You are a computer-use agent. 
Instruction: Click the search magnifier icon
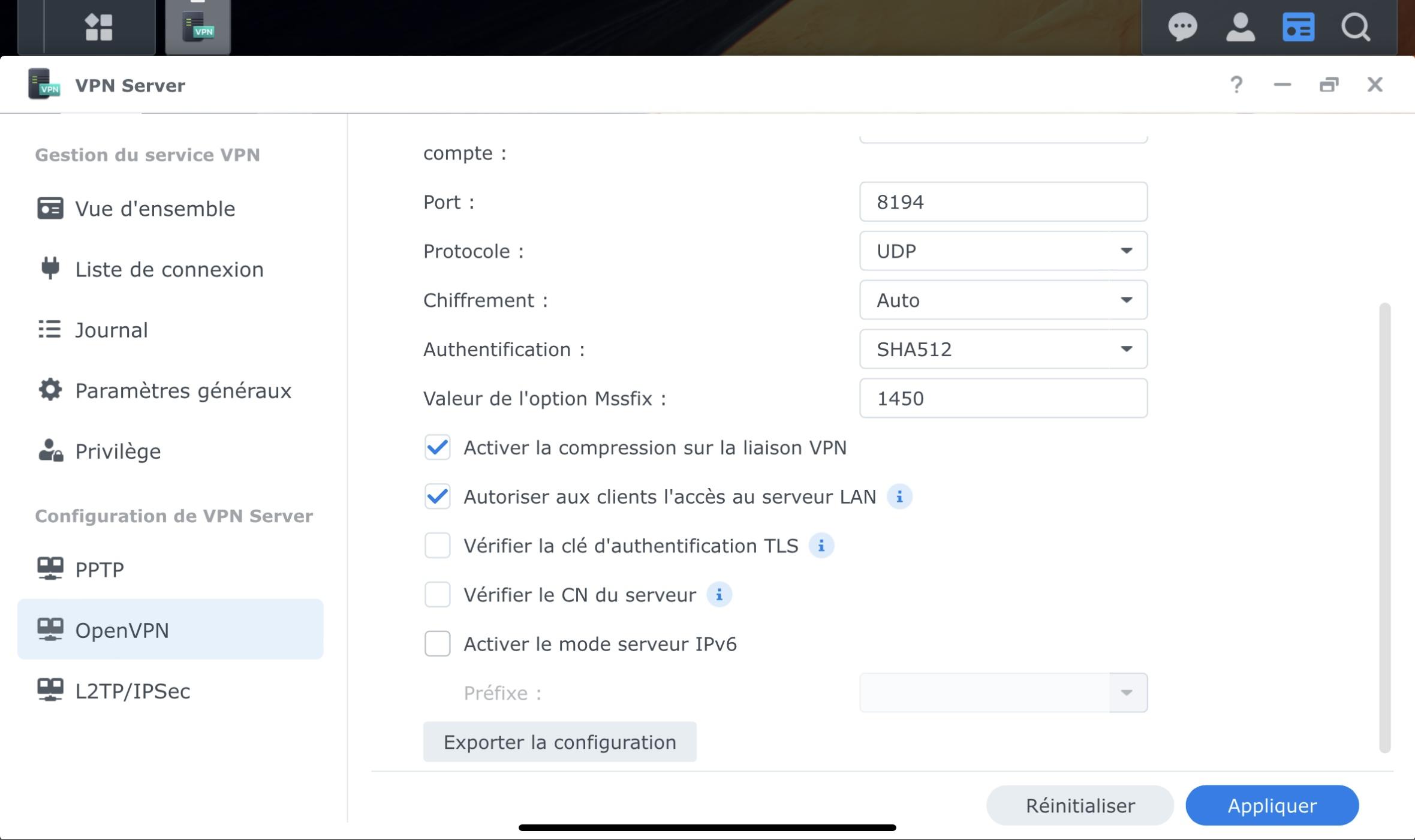[x=1356, y=28]
